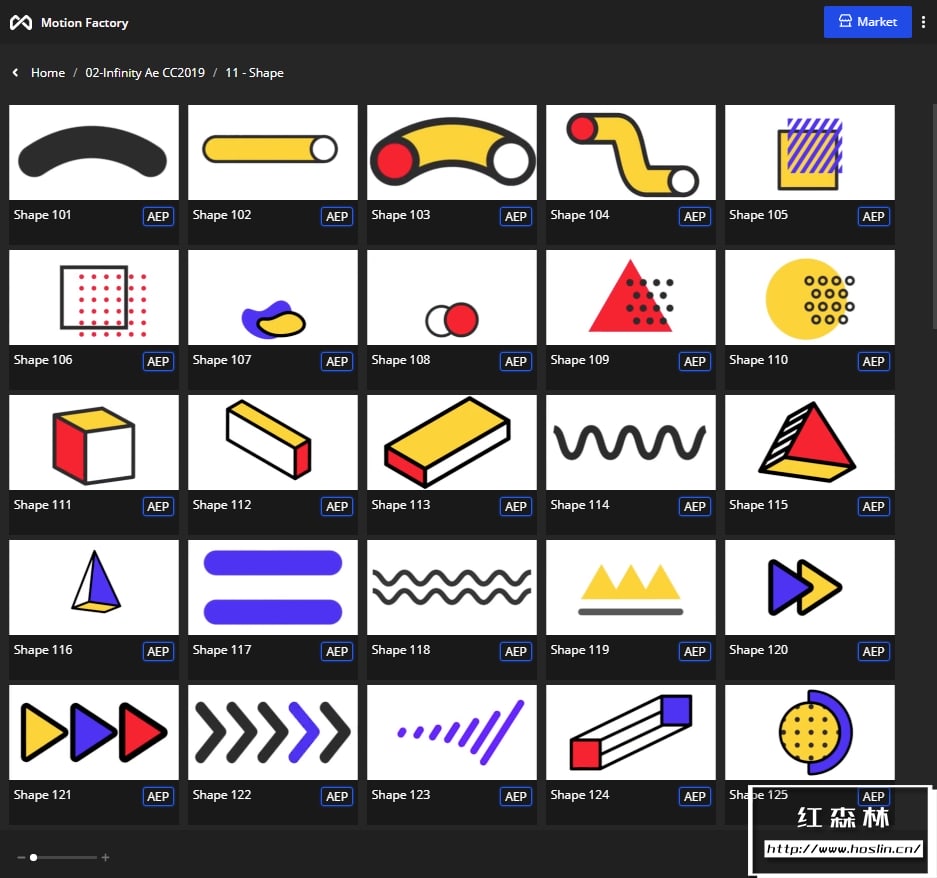
Task: Click the 11 - Shape breadcrumb
Action: pos(254,73)
